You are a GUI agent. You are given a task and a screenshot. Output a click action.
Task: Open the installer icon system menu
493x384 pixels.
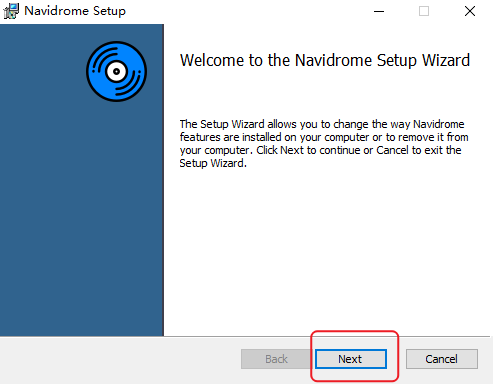11,11
